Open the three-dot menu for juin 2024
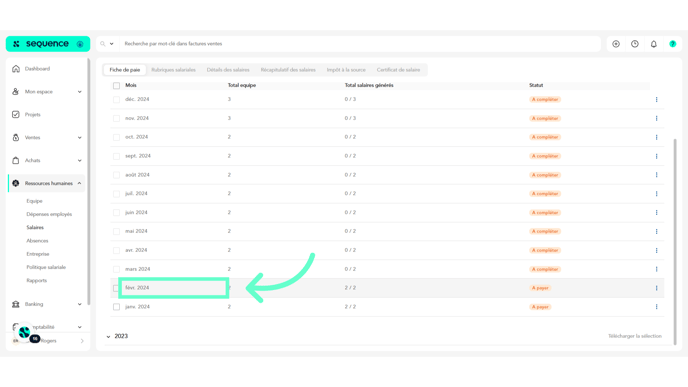The image size is (688, 387). (656, 212)
